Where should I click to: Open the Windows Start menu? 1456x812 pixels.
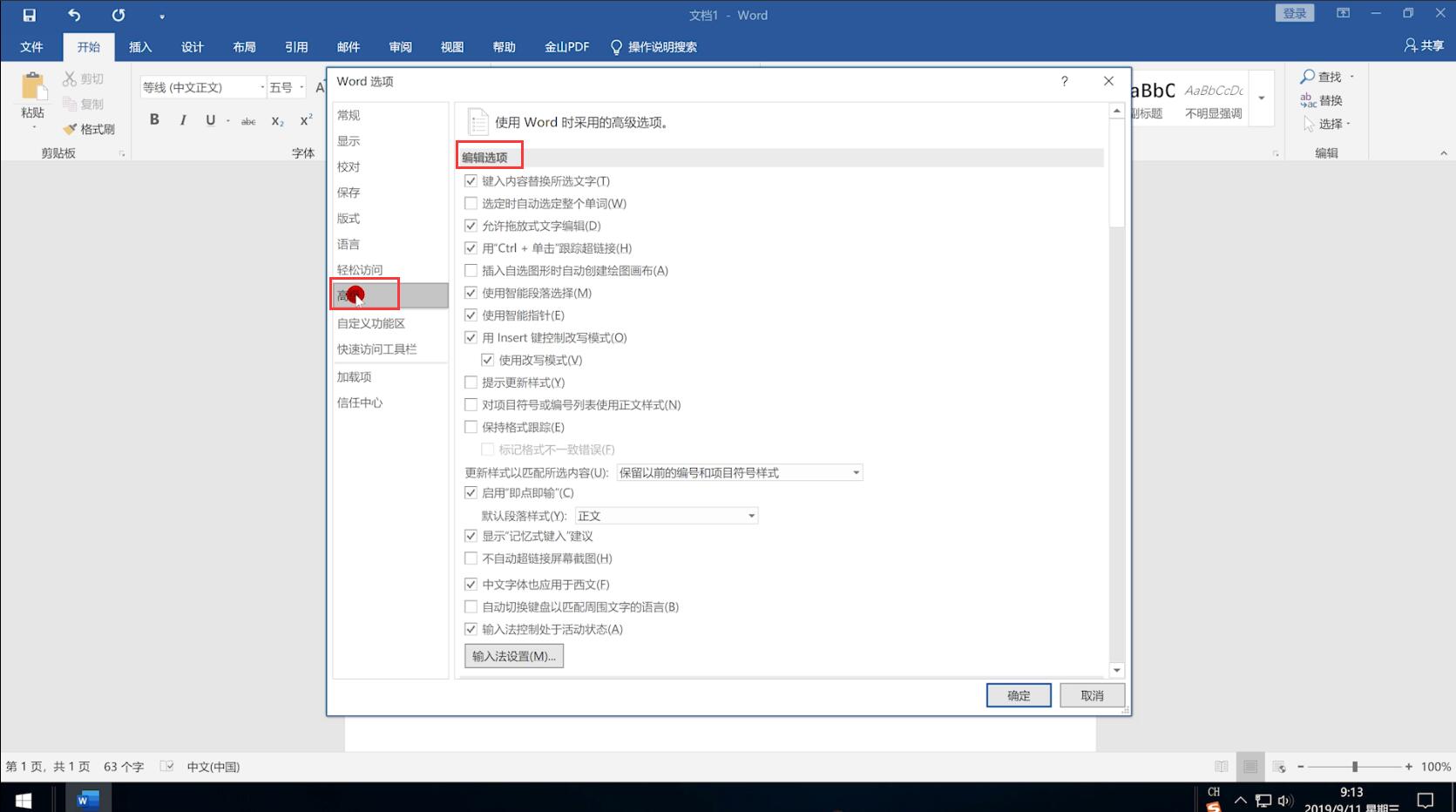24,799
